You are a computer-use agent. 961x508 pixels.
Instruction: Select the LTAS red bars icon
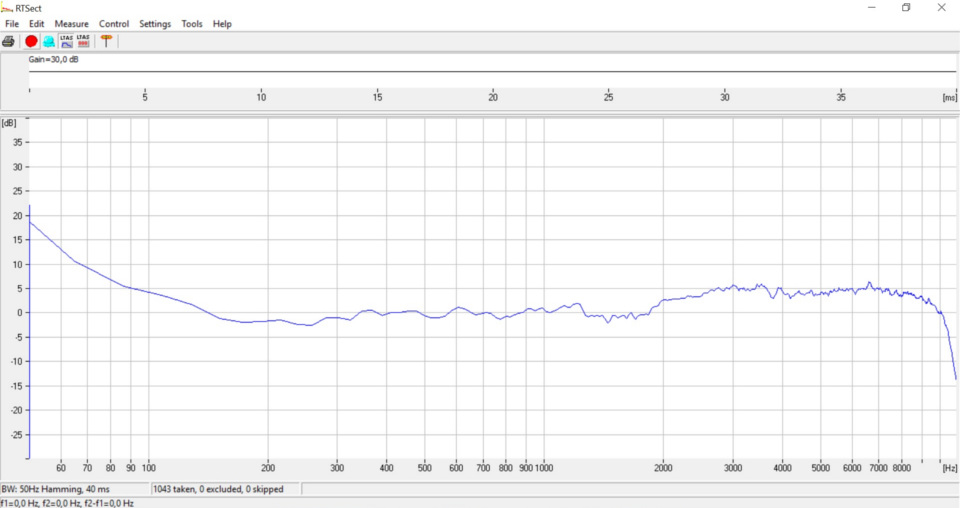[x=84, y=41]
